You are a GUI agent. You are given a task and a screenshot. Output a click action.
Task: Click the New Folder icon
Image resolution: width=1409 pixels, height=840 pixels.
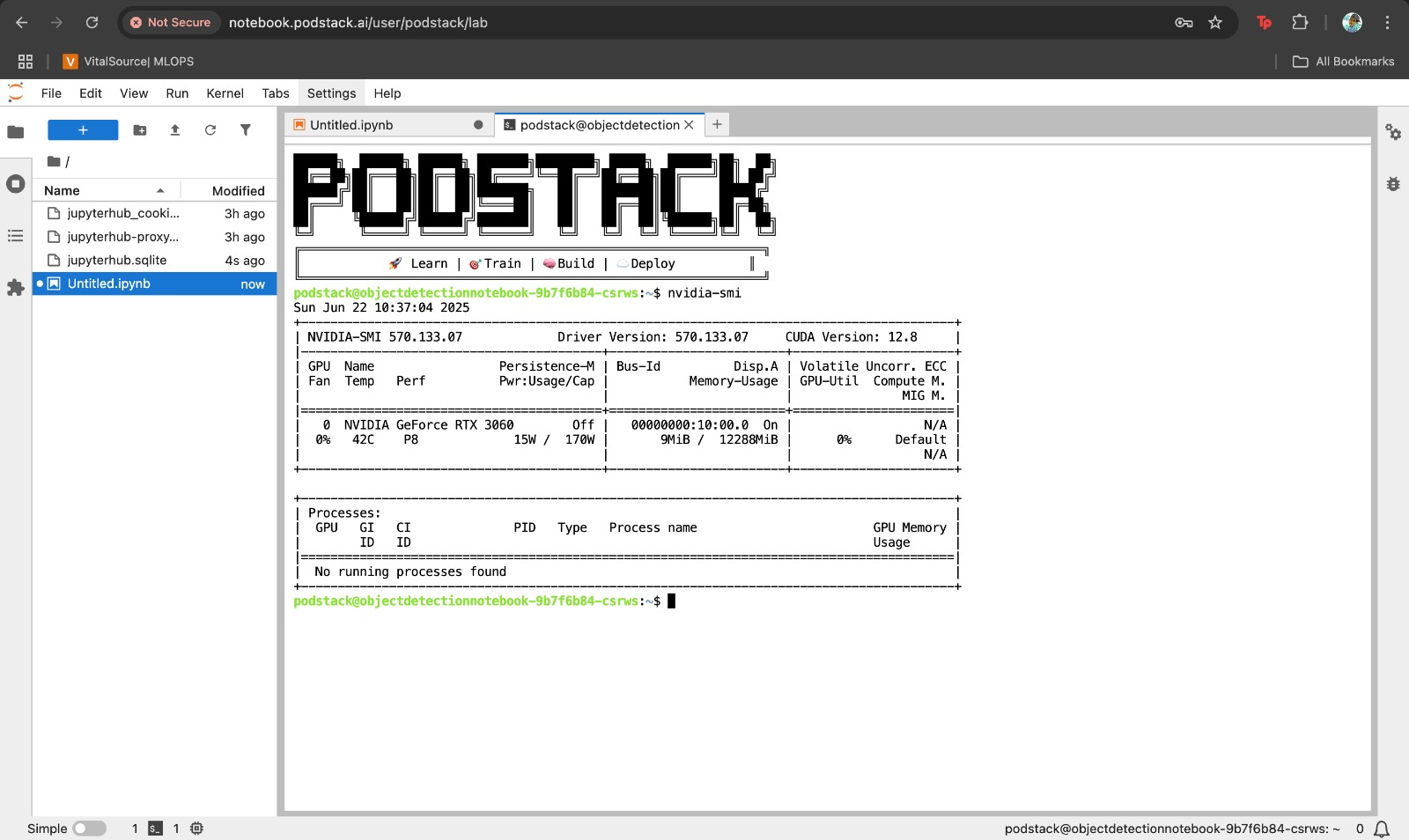pos(140,130)
